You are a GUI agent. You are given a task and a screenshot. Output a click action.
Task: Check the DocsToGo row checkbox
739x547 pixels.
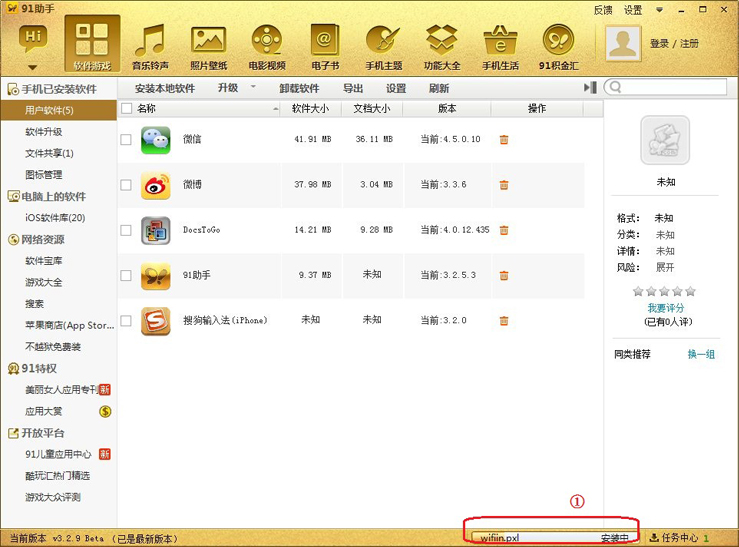point(126,230)
